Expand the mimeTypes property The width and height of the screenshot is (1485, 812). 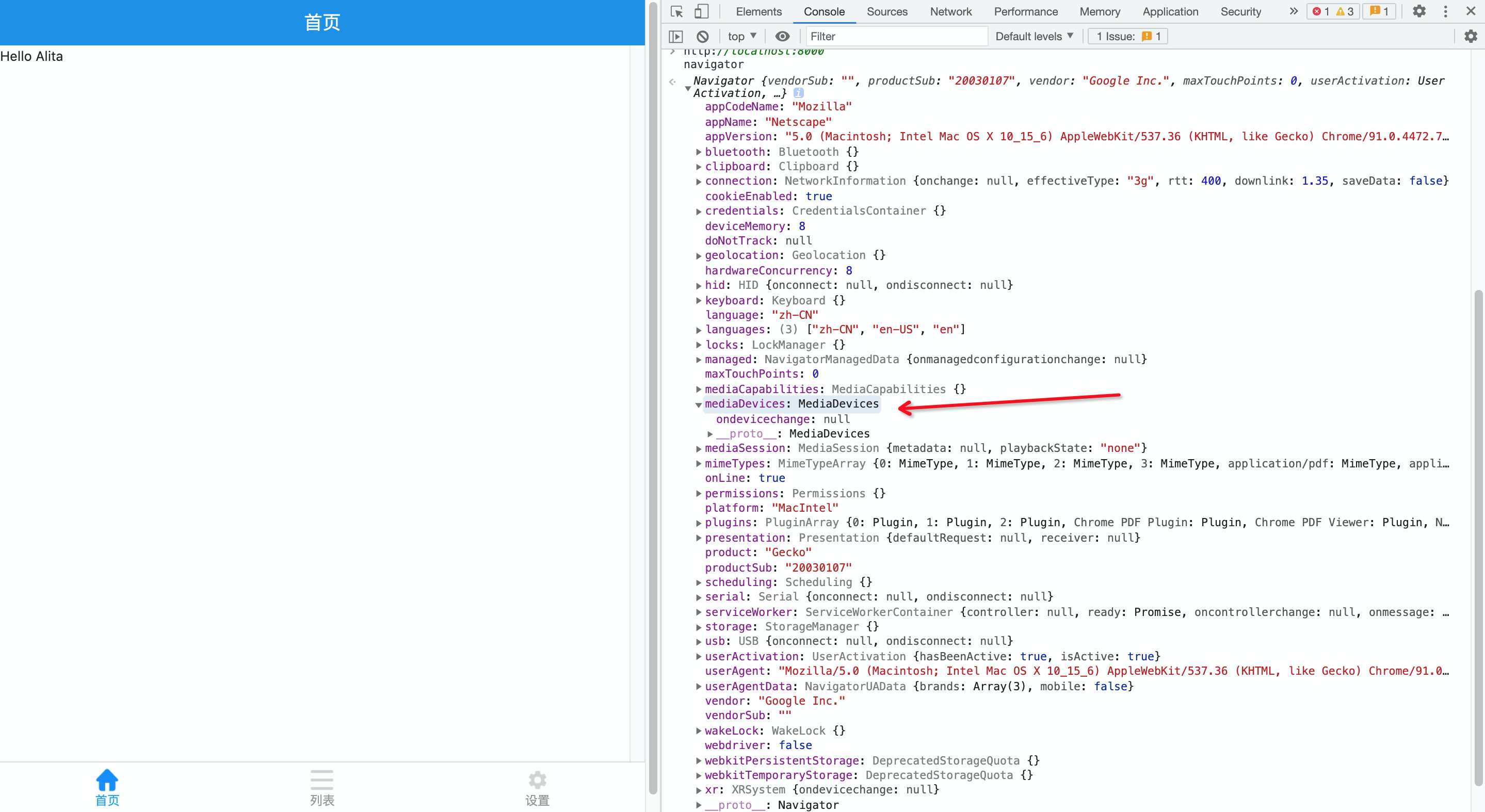point(699,464)
